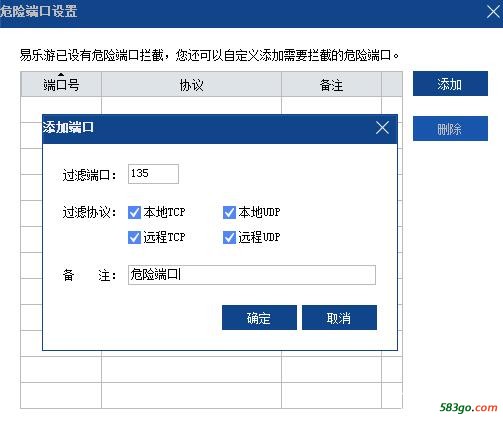Click the 取消 button
Screen dimensions: 503x423
coord(339,318)
